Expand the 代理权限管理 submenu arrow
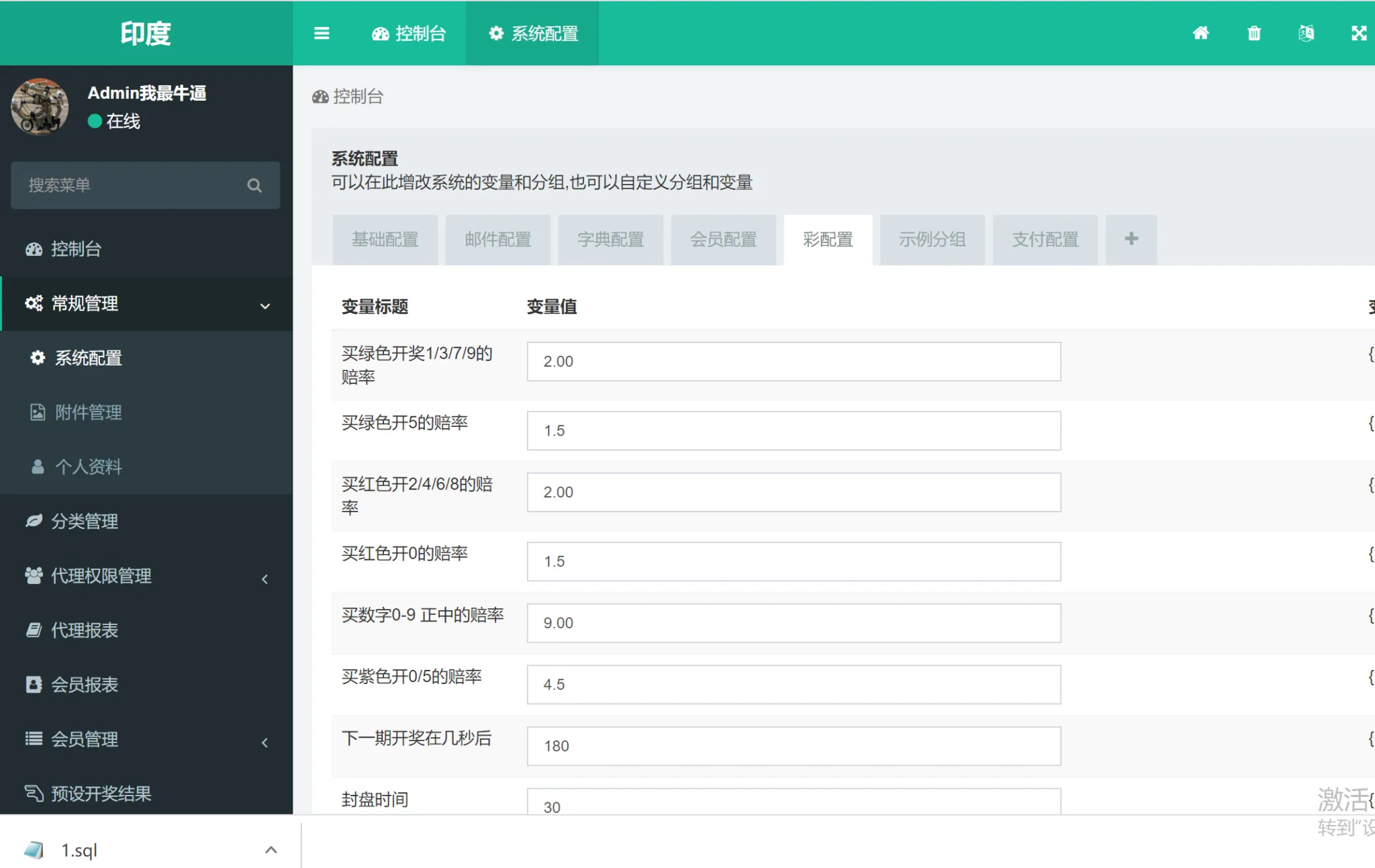Screen dimensions: 1375x868 (x=265, y=579)
